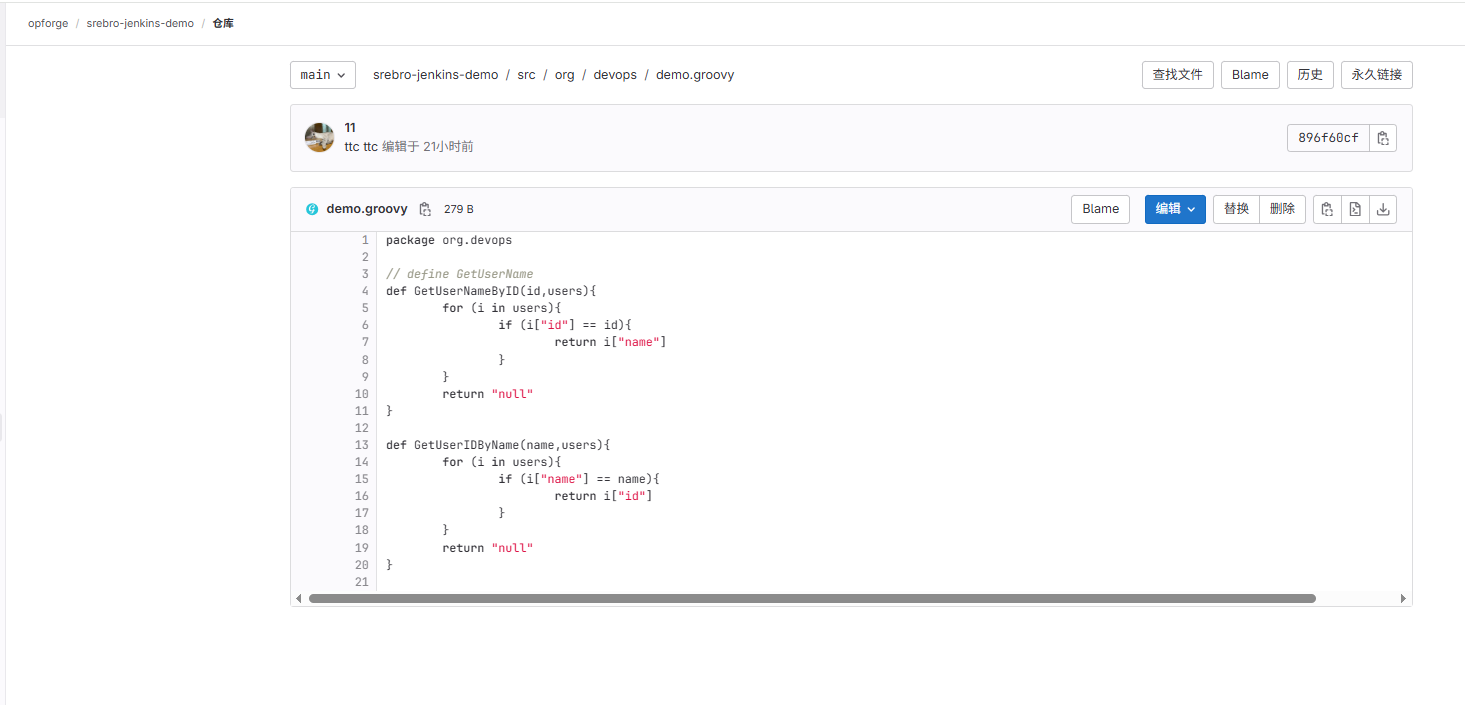Copy file contents icon in file header

(x=1327, y=209)
